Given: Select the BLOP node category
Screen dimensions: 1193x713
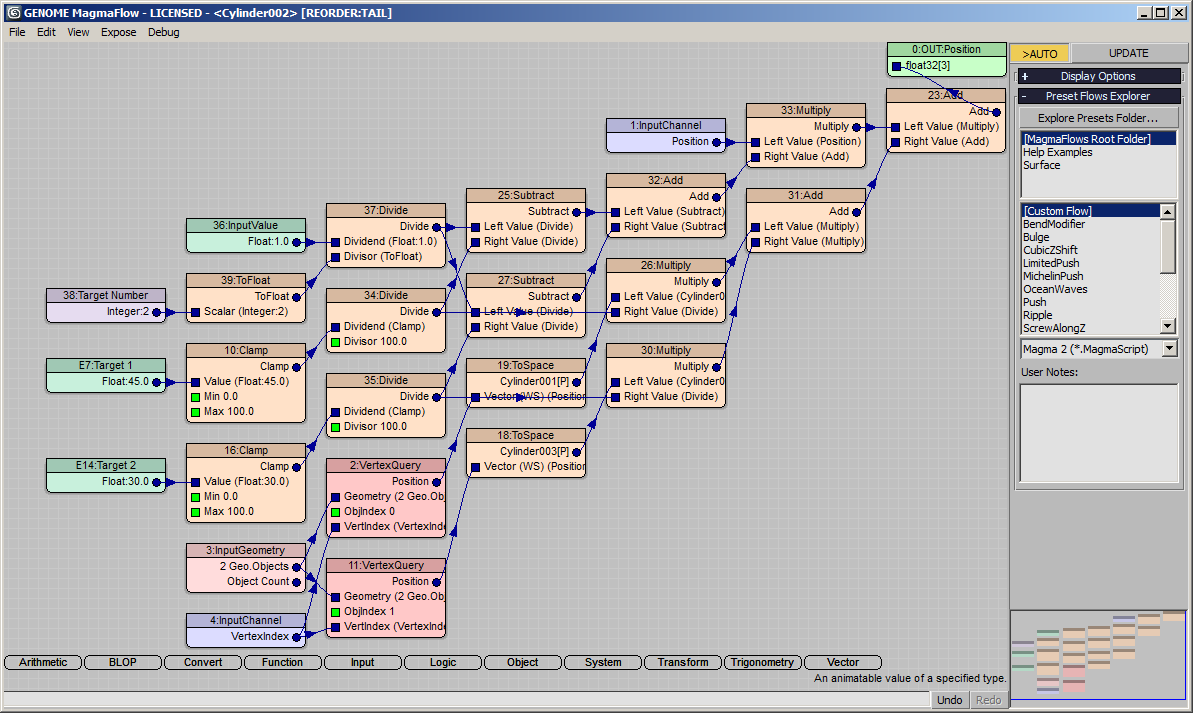Looking at the screenshot, I should [122, 663].
